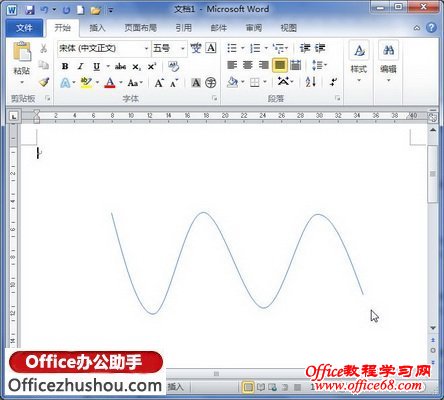
Task: Click the Redo button
Action: pyautogui.click(x=66, y=10)
